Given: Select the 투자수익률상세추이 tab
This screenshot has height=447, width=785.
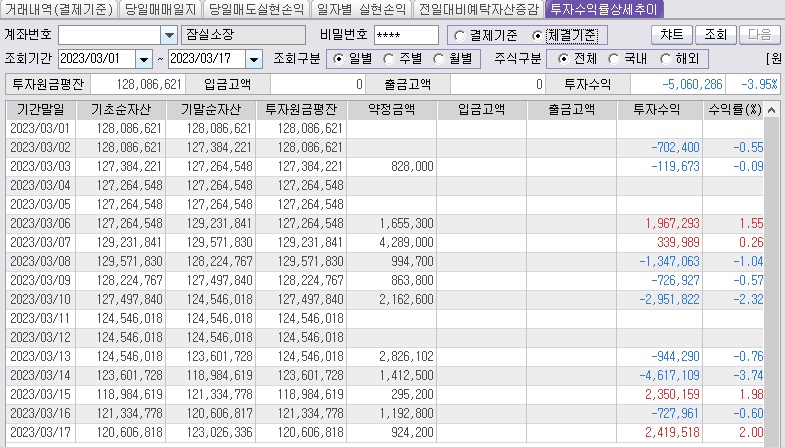Looking at the screenshot, I should click(604, 9).
